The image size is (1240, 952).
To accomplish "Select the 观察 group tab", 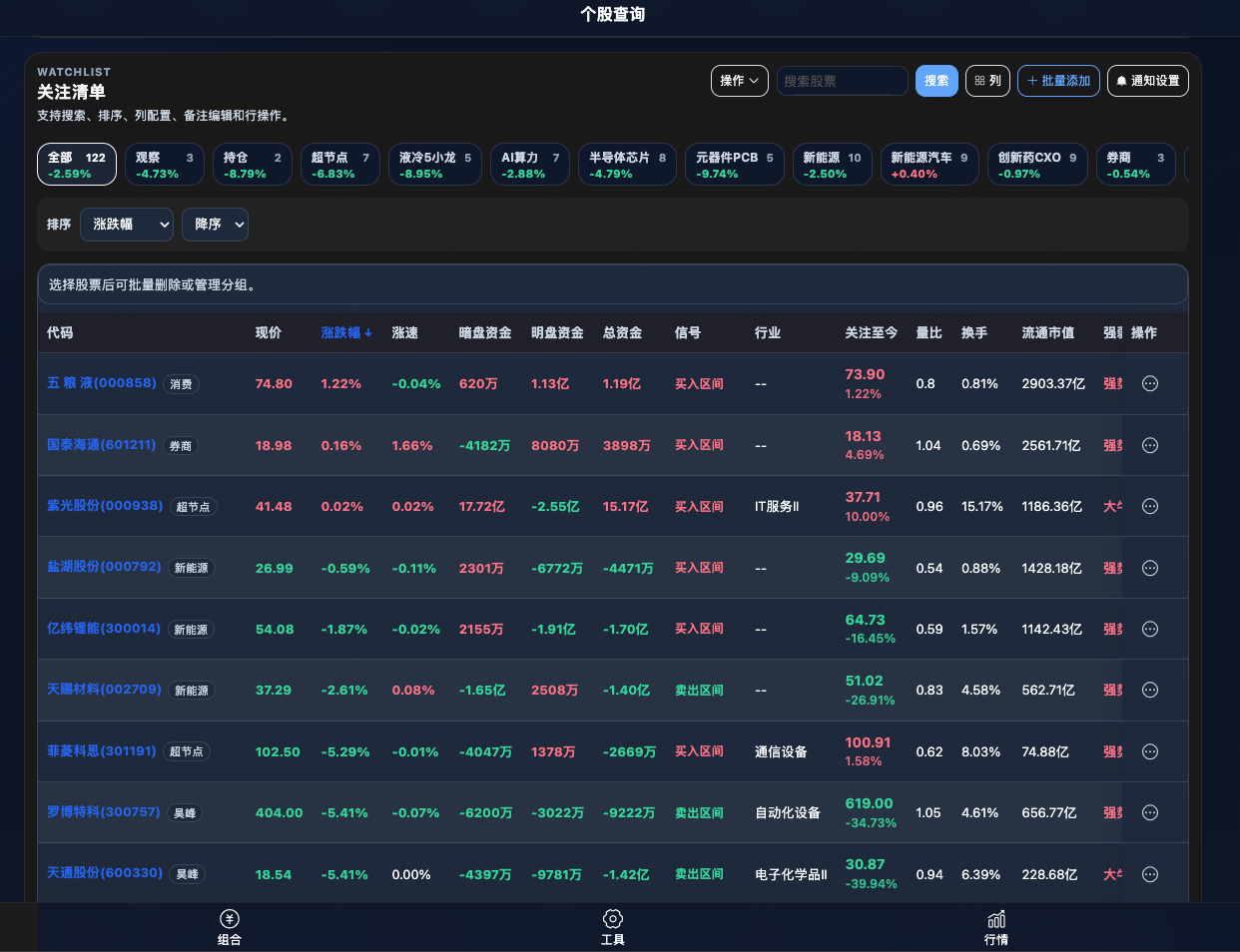I will [x=165, y=165].
